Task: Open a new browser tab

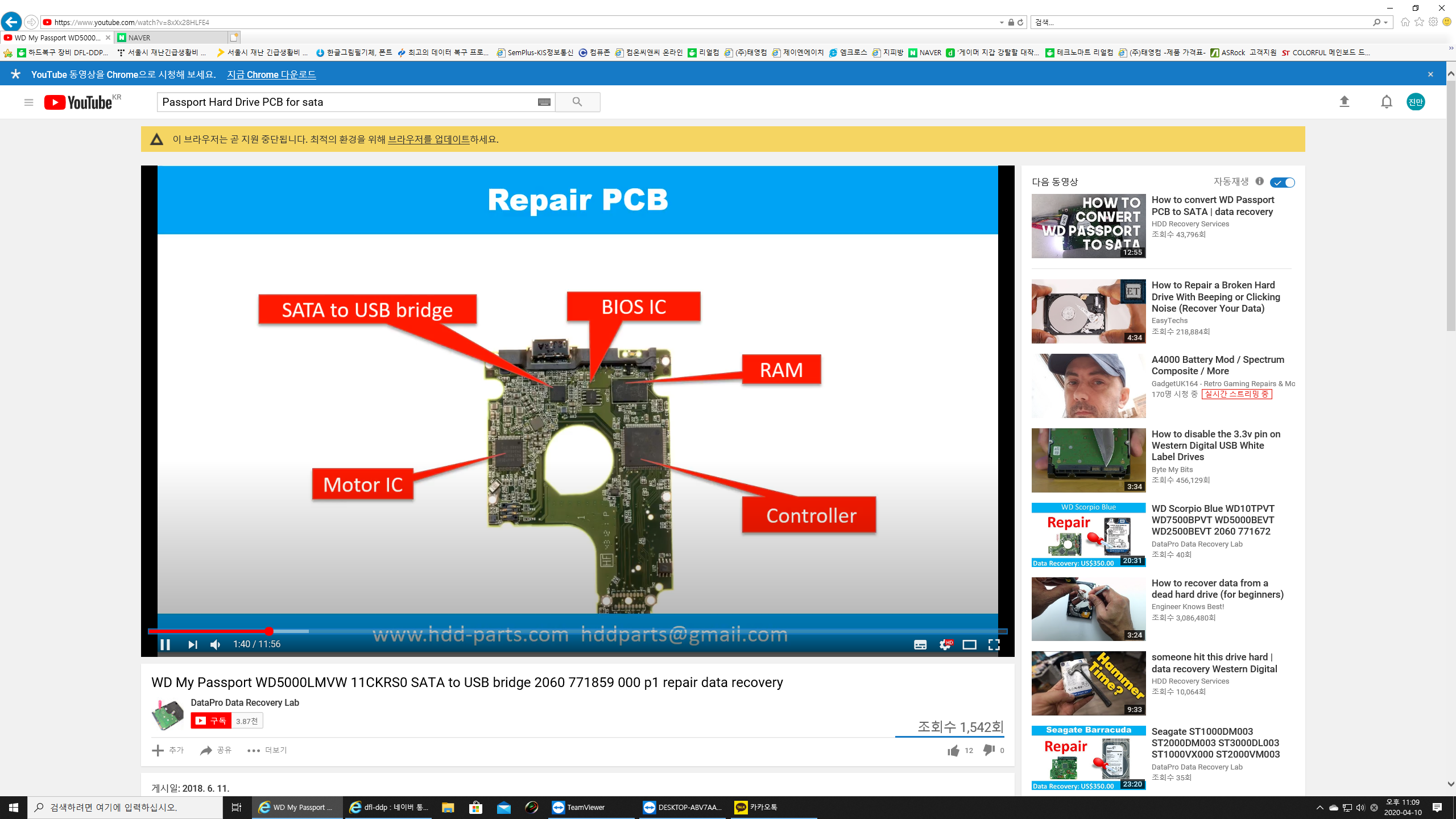Action: [234, 38]
